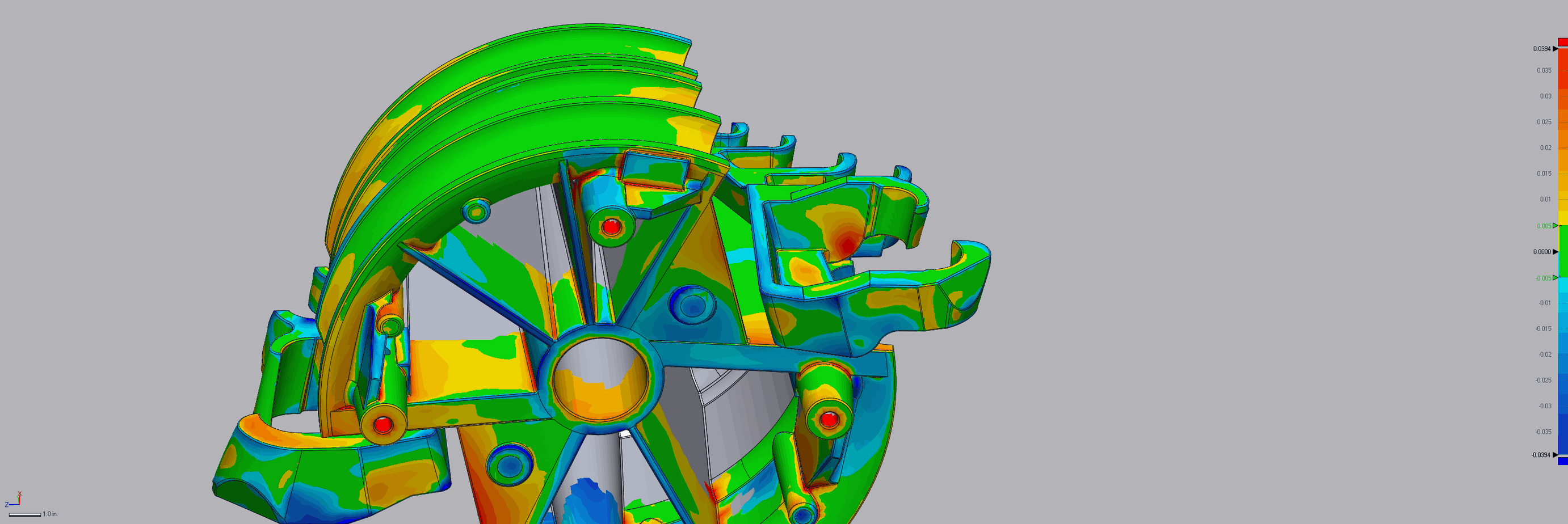Click the XYZ axis triad indicator

point(15,499)
